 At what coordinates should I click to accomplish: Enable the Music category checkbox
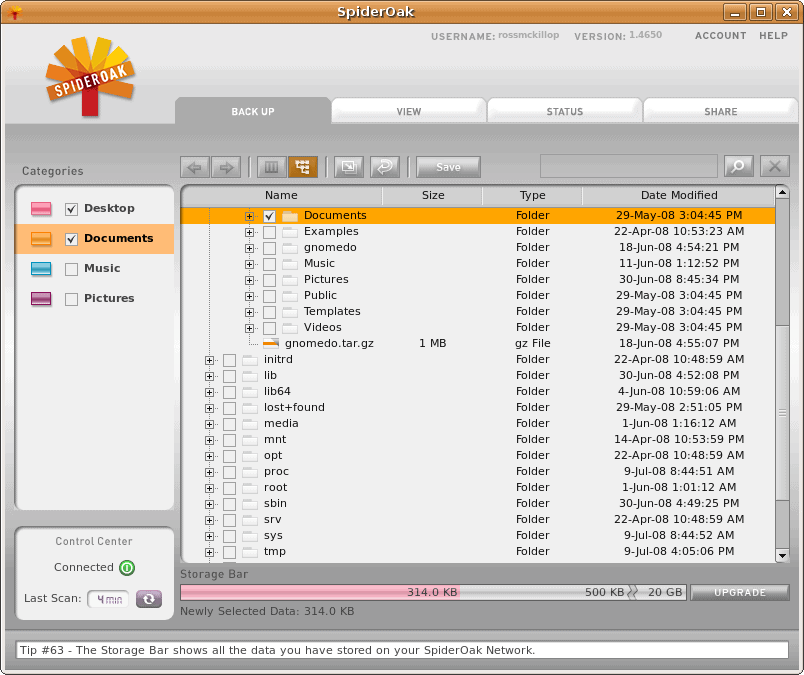[x=71, y=269]
